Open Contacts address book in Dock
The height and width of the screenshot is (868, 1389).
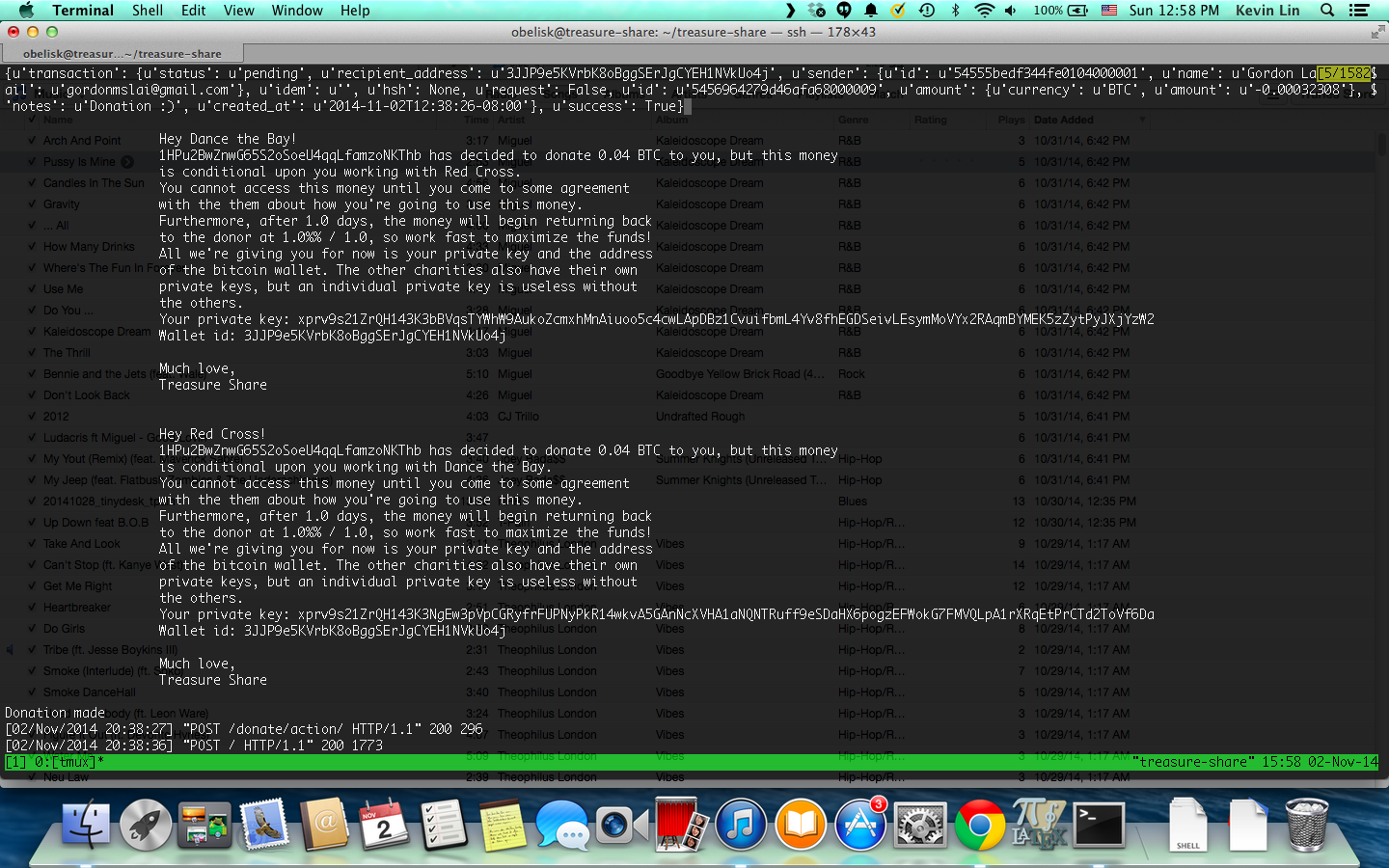[324, 826]
